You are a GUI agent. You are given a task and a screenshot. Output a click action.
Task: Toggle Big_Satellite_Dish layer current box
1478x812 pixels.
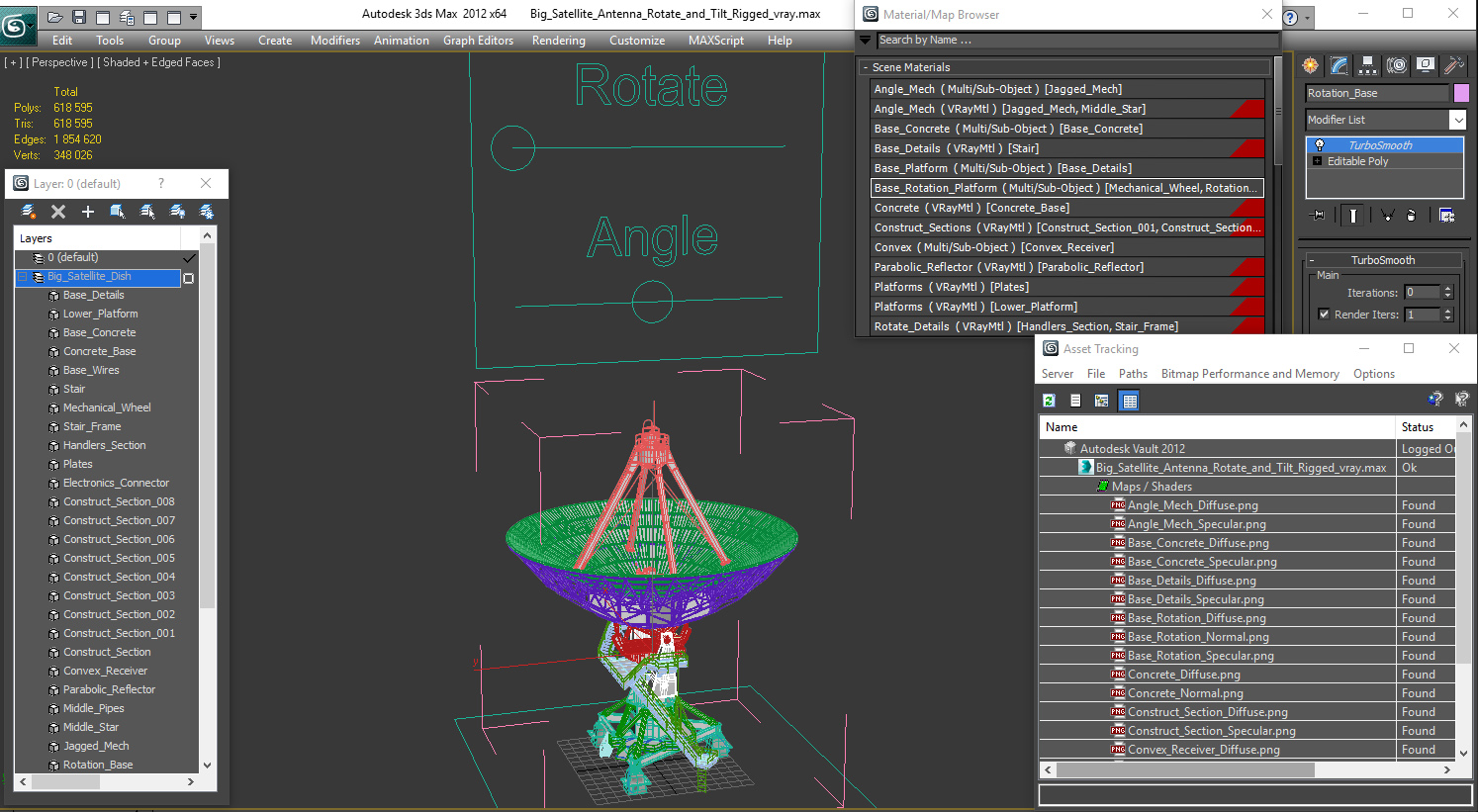pos(189,278)
